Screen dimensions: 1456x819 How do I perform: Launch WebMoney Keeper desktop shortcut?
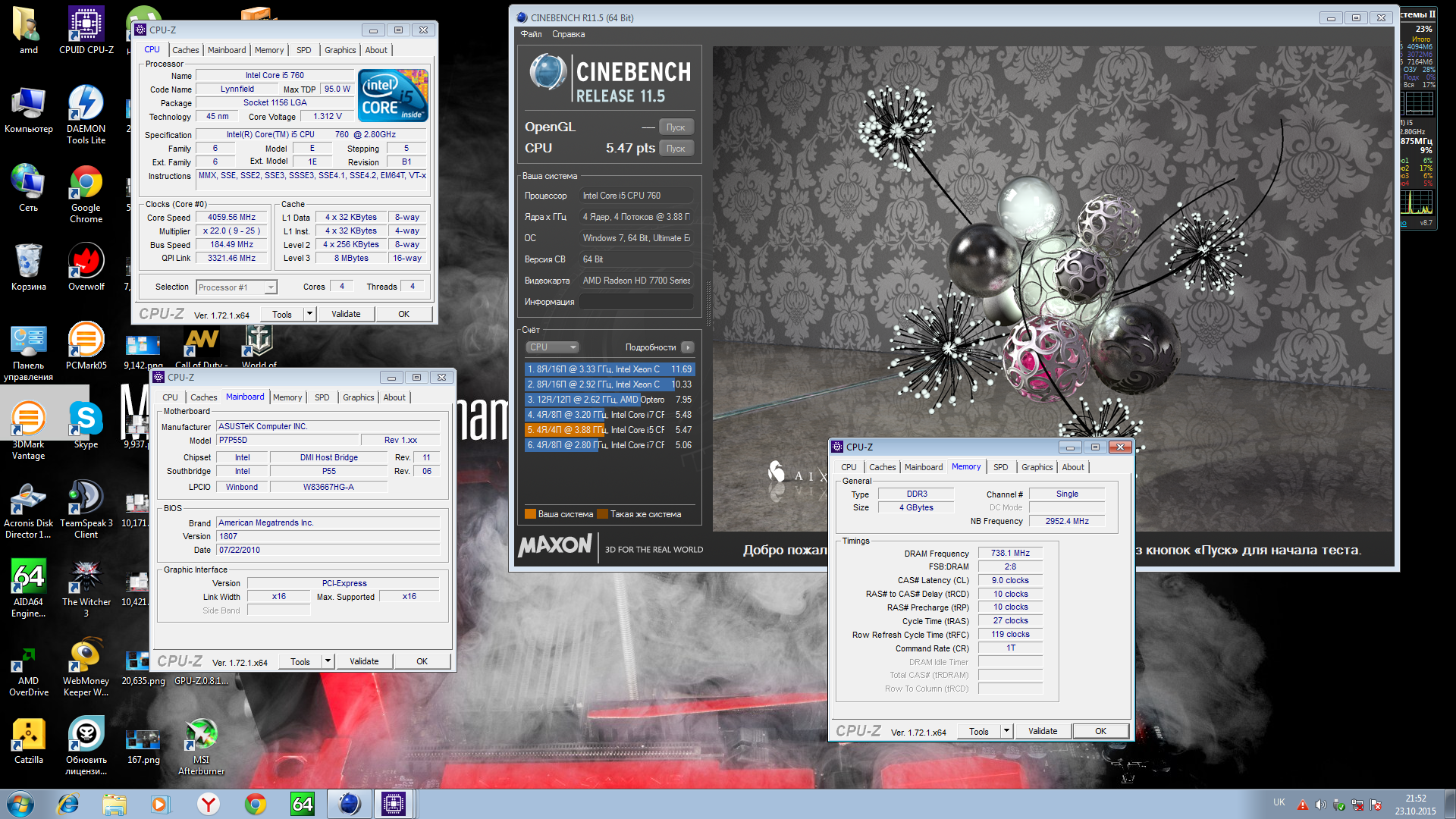(86, 667)
